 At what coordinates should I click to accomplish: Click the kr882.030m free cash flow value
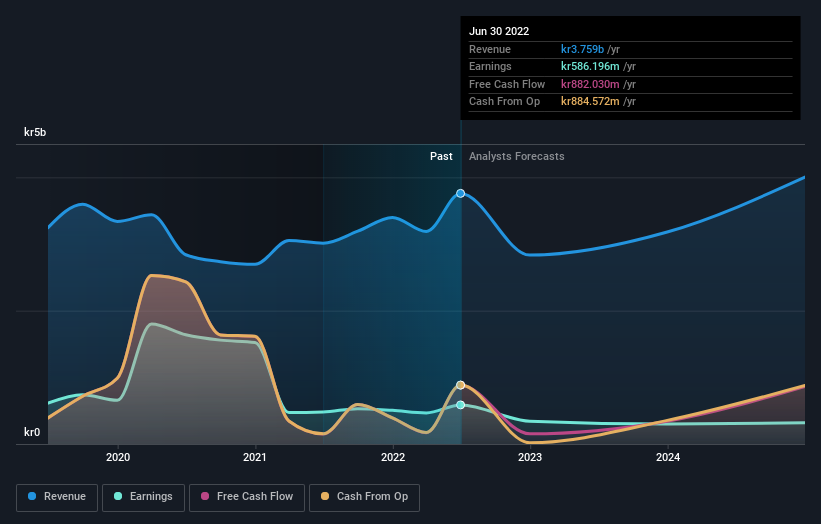[x=590, y=84]
